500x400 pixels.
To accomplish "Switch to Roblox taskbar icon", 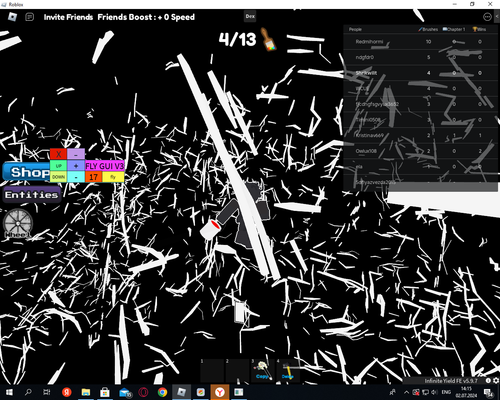I will (x=181, y=392).
